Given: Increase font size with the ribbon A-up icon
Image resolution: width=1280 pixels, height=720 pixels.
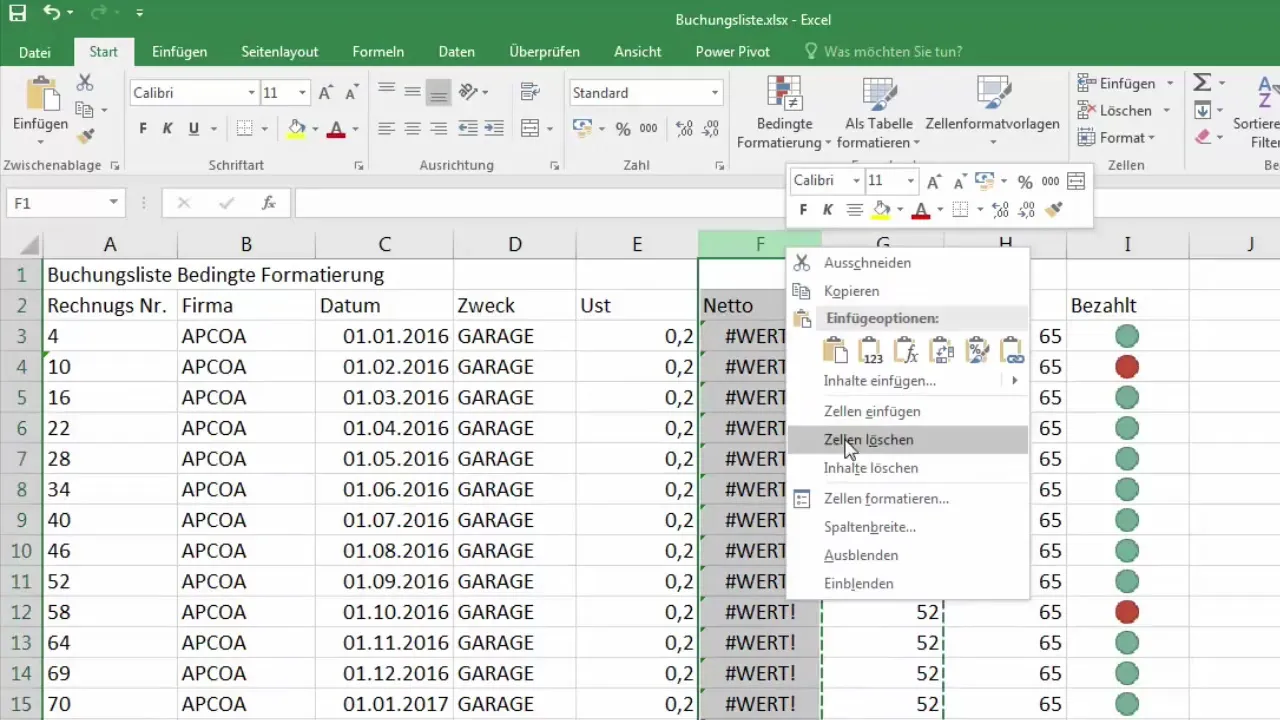Looking at the screenshot, I should coord(325,93).
